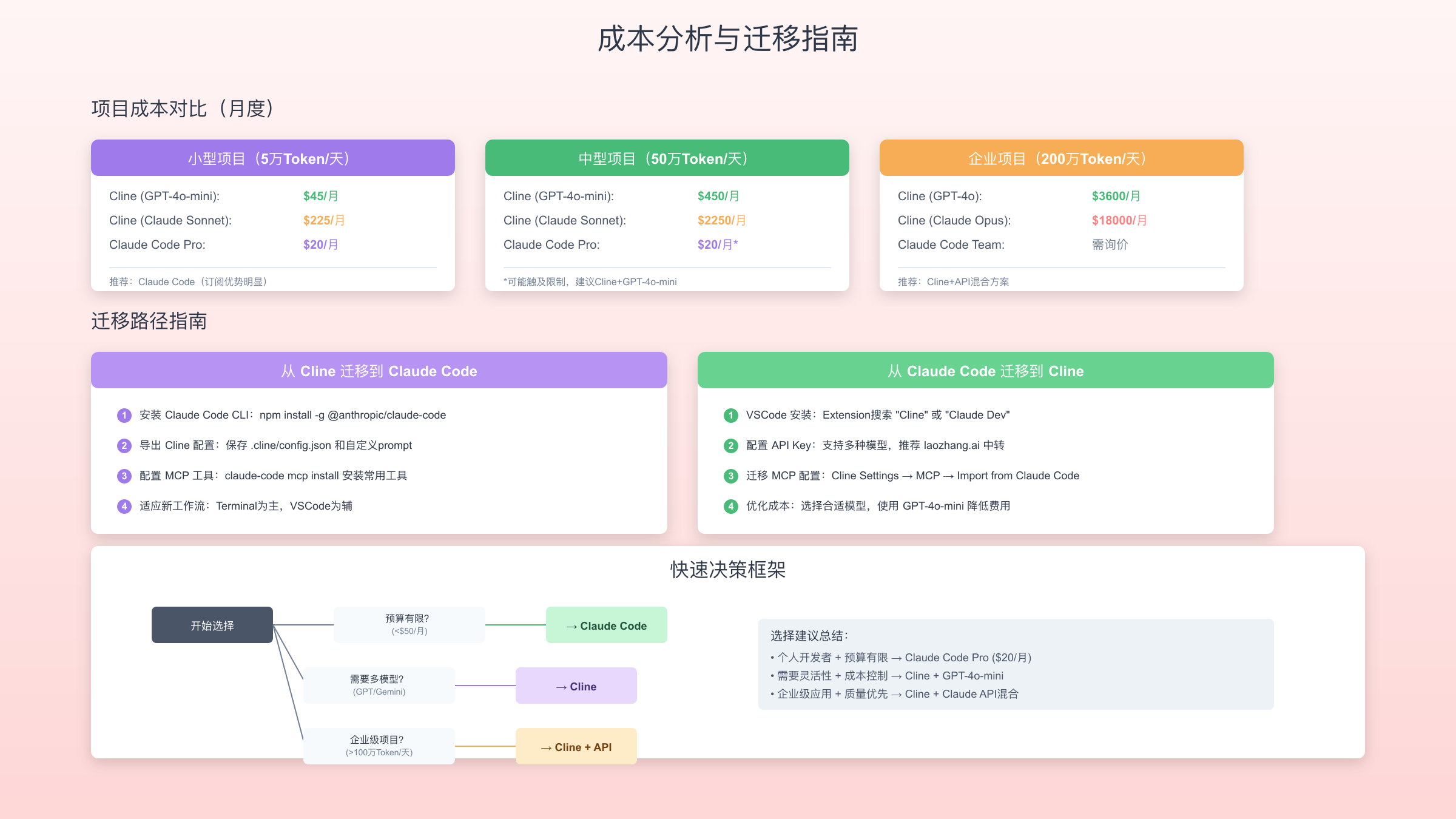Click the 需要多模型? decision node
Screen dimensions: 1456x819
pos(379,686)
